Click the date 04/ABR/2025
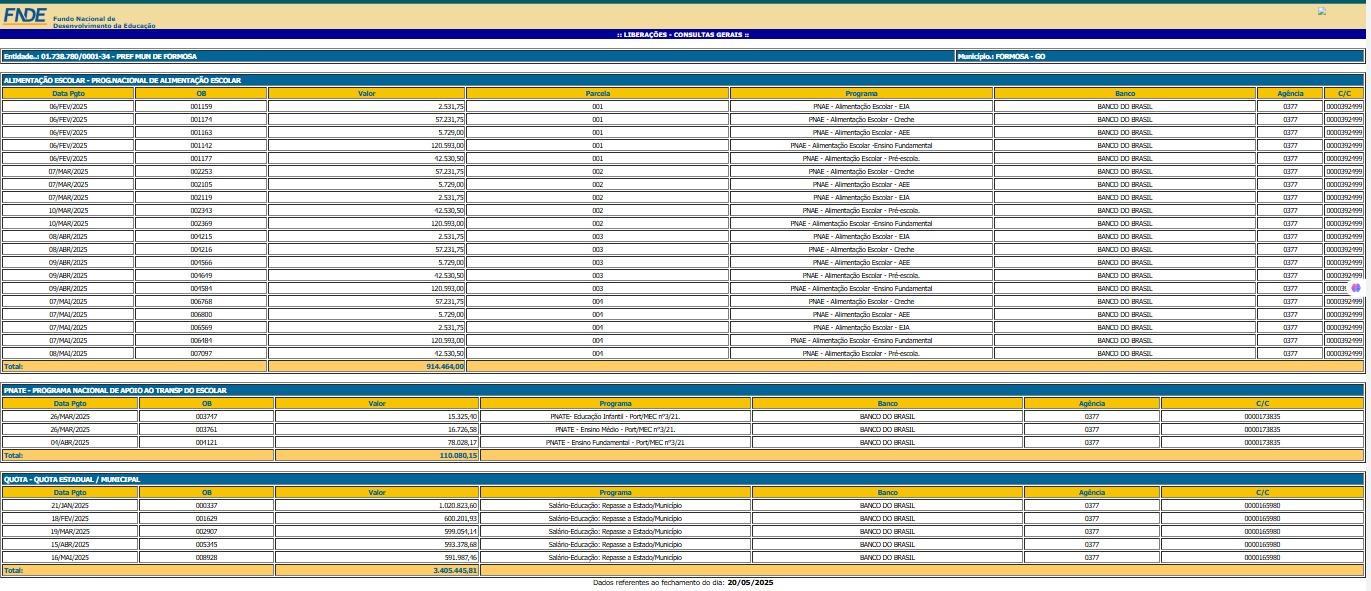The height and width of the screenshot is (591, 1371). coord(70,442)
